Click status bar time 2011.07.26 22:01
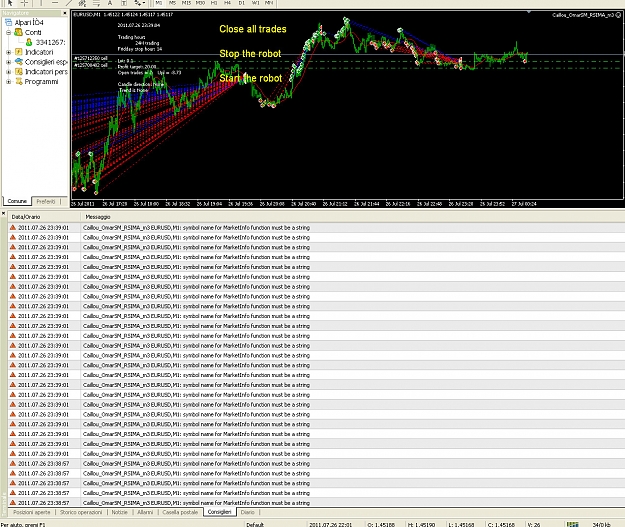 pos(330,524)
